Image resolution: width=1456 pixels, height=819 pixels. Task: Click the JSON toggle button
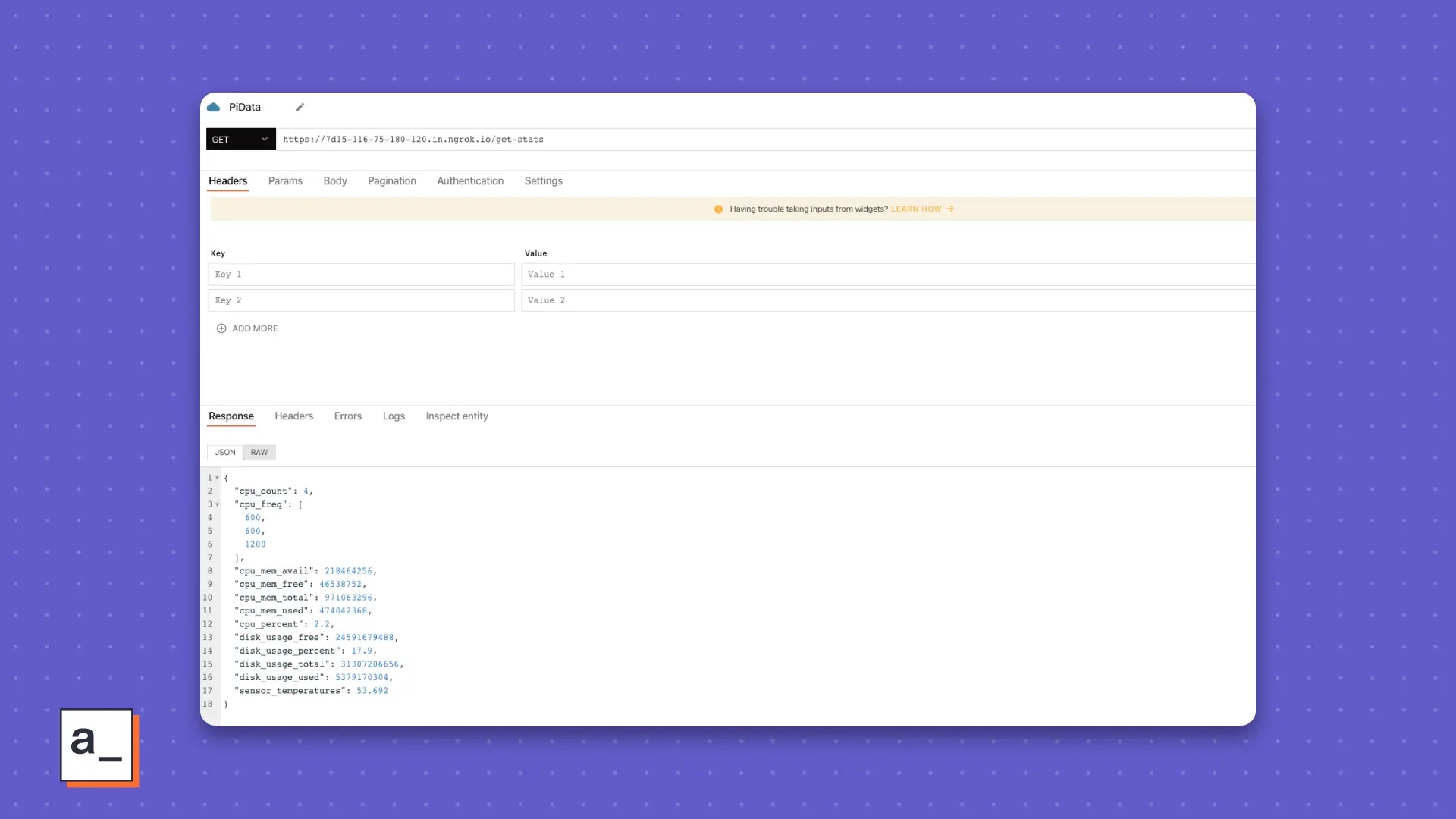point(225,452)
